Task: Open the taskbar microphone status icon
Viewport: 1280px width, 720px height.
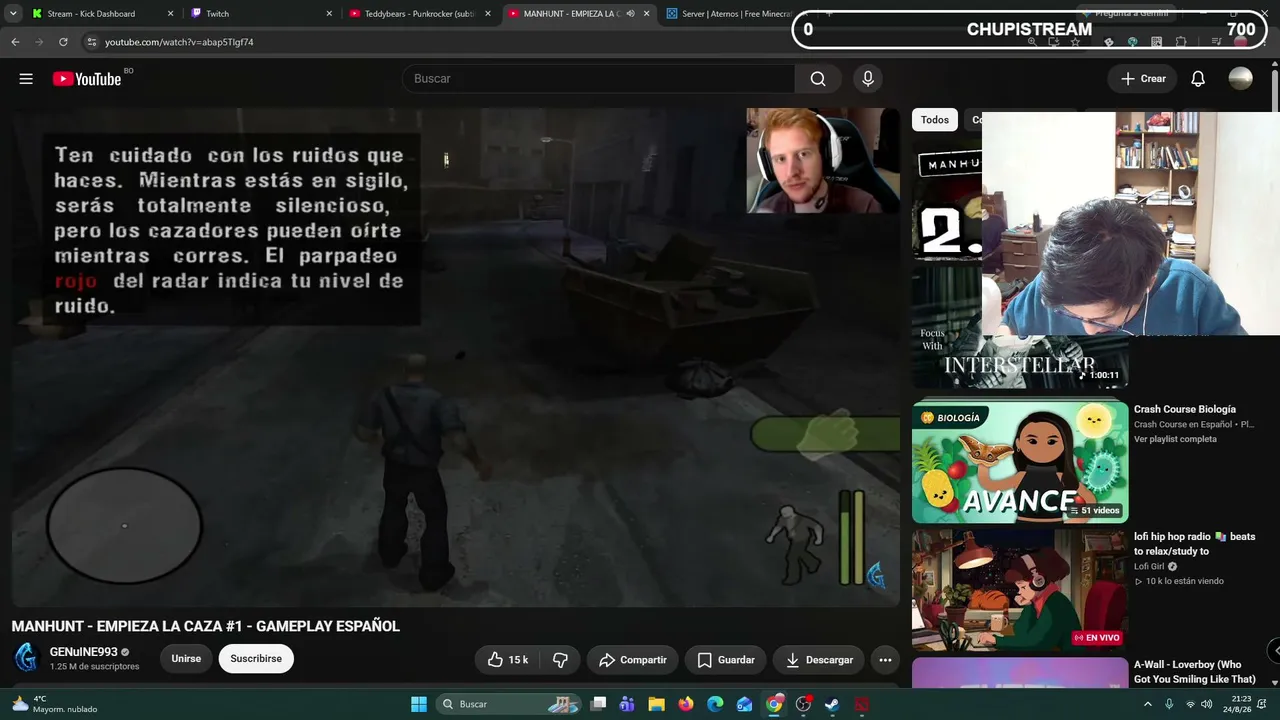Action: tap(1169, 704)
